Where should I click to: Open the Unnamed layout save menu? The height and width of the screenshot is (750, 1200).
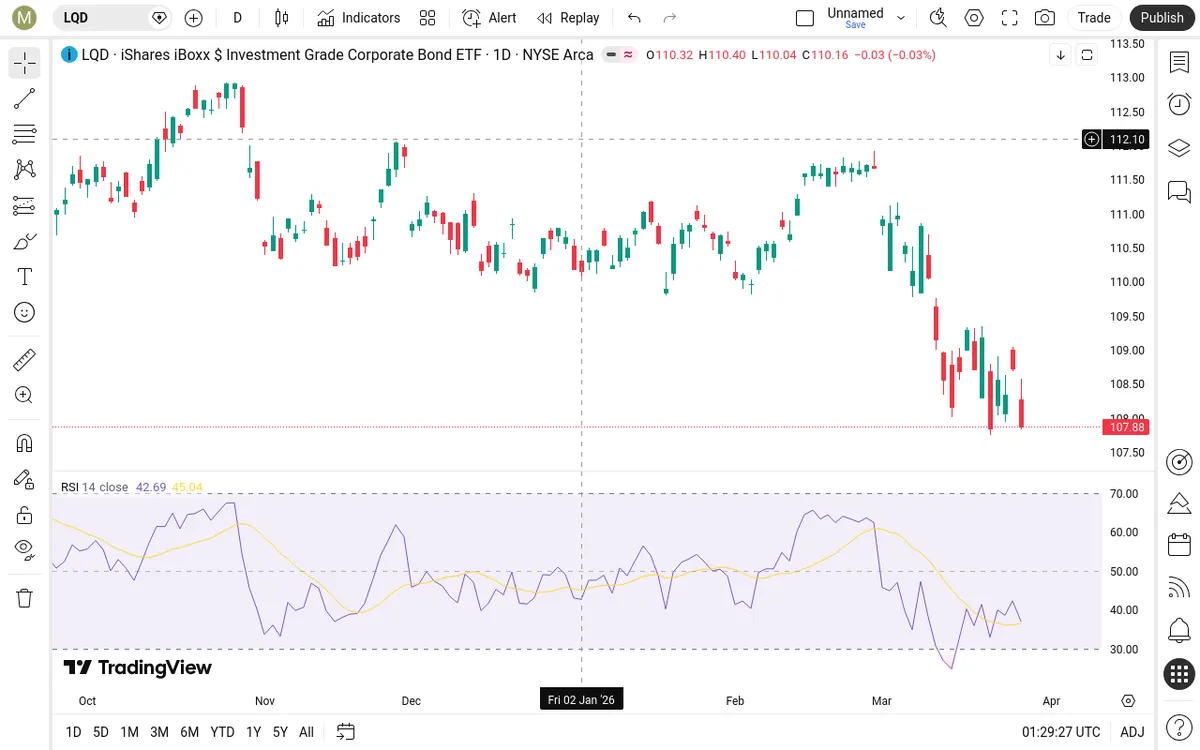click(x=866, y=18)
